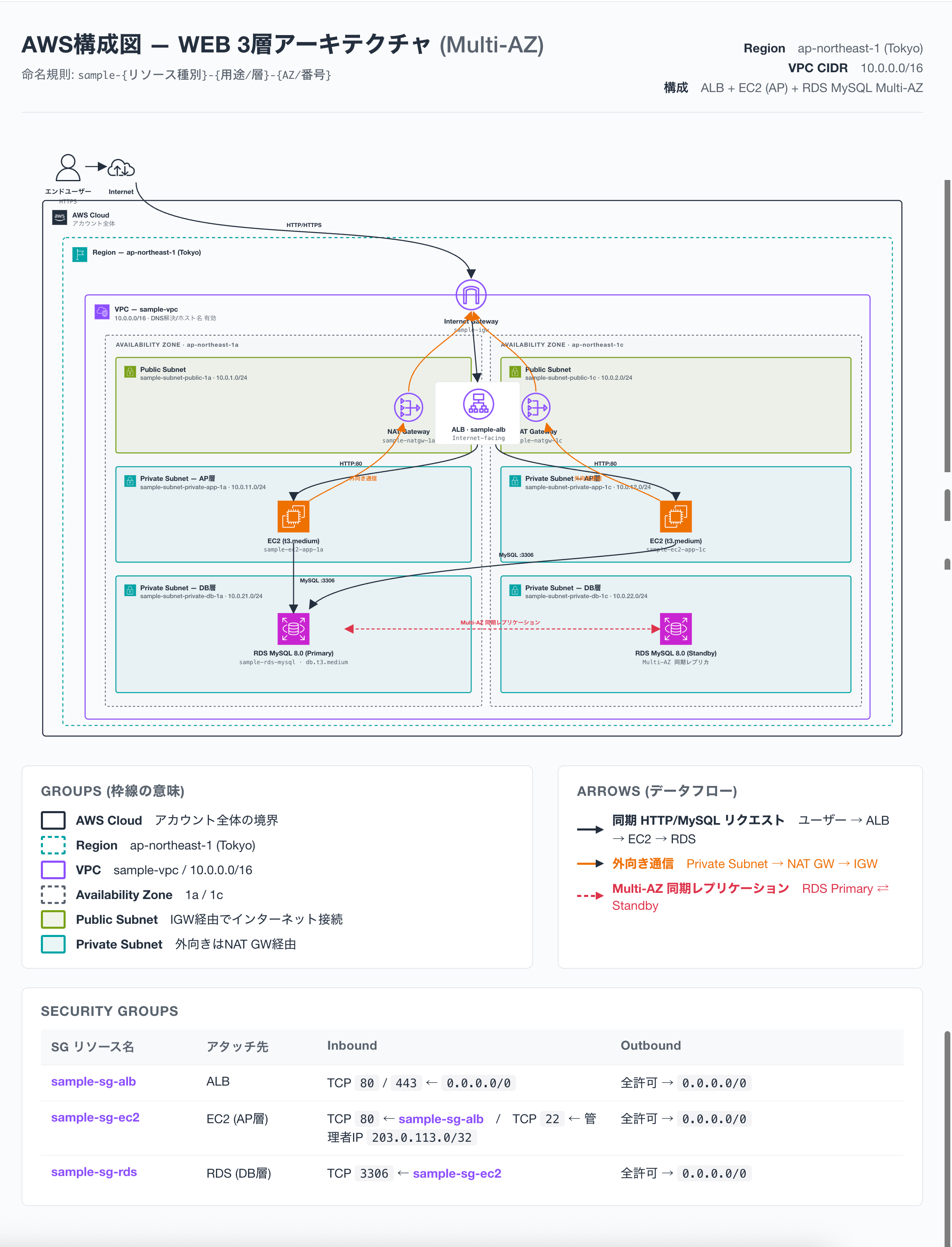
Task: Click the EC2 sample-ec2-app-1c instance icon
Action: pos(675,516)
